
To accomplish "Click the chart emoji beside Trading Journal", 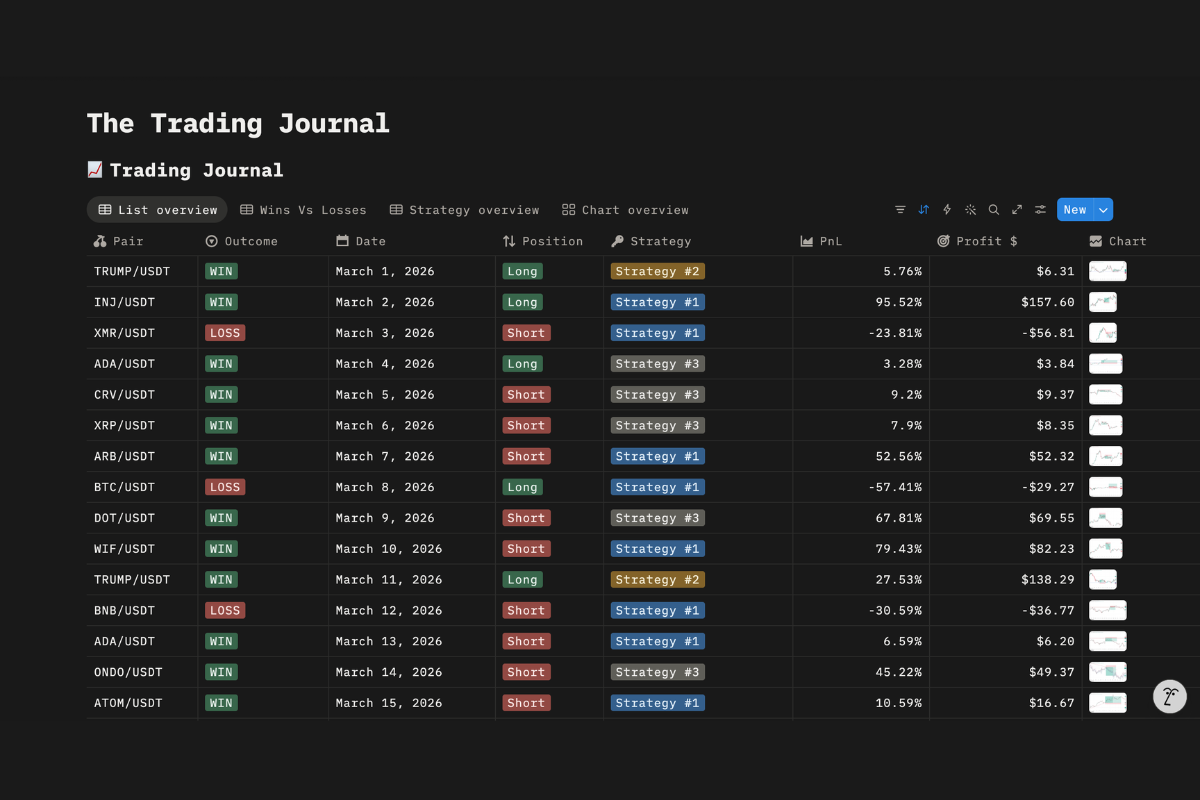I will 95,170.
